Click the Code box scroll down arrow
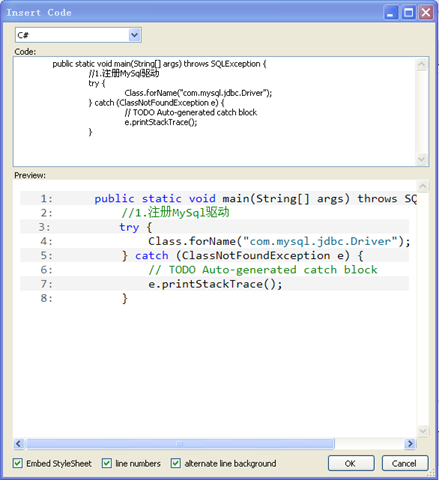This screenshot has height=480, width=439. pos(421,159)
